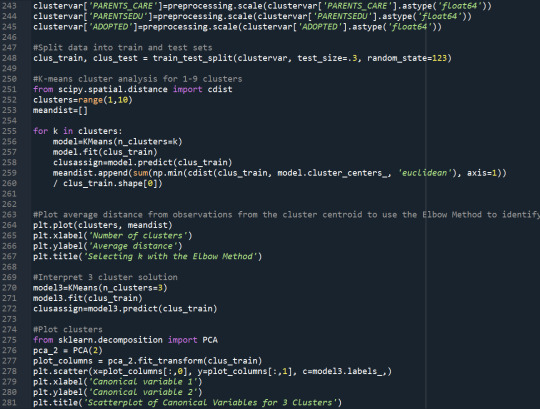Click 'pca_2.fit_transform(clus_train)' expression
The image size is (540, 409).
185,361
